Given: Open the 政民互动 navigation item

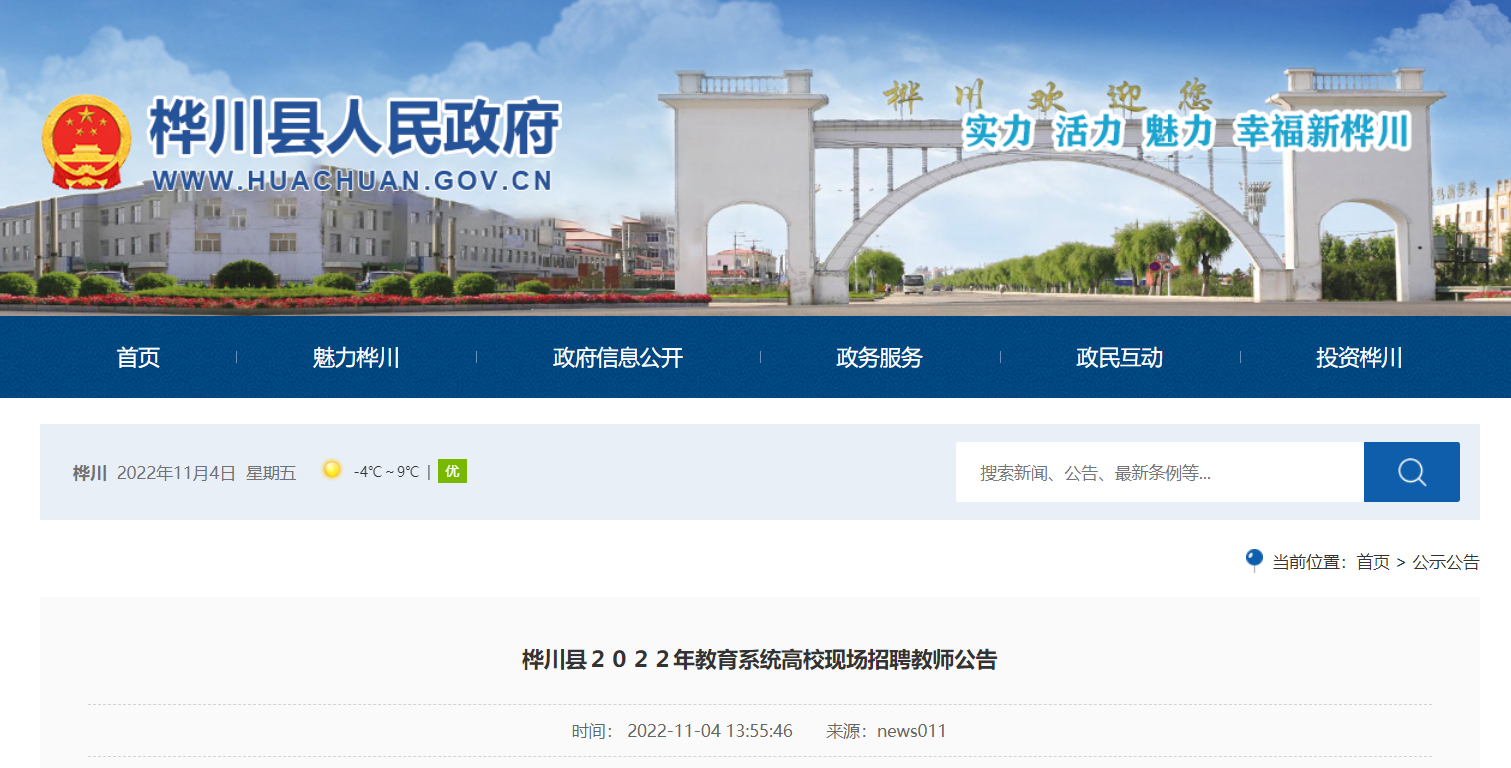Looking at the screenshot, I should click(x=1119, y=357).
